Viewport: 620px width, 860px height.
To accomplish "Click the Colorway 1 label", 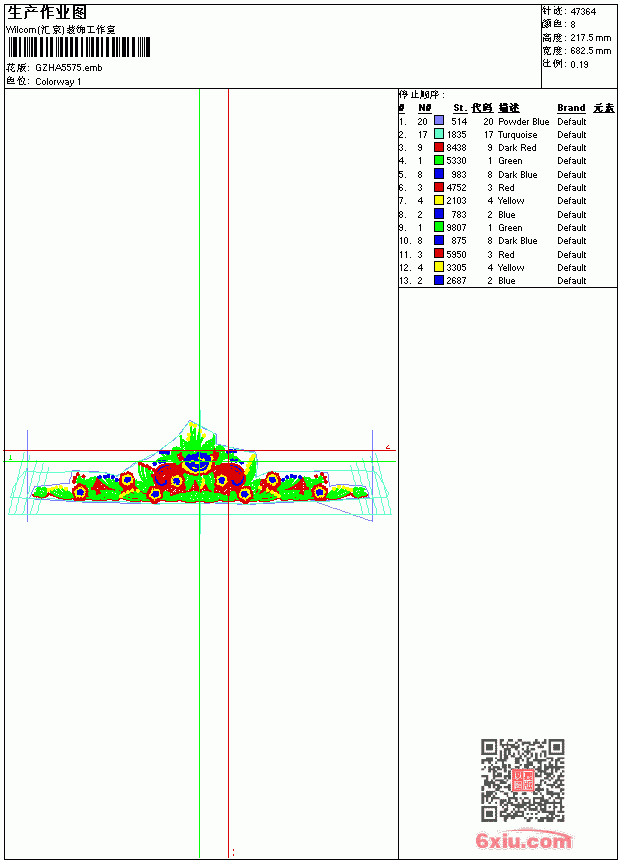I will tap(58, 82).
